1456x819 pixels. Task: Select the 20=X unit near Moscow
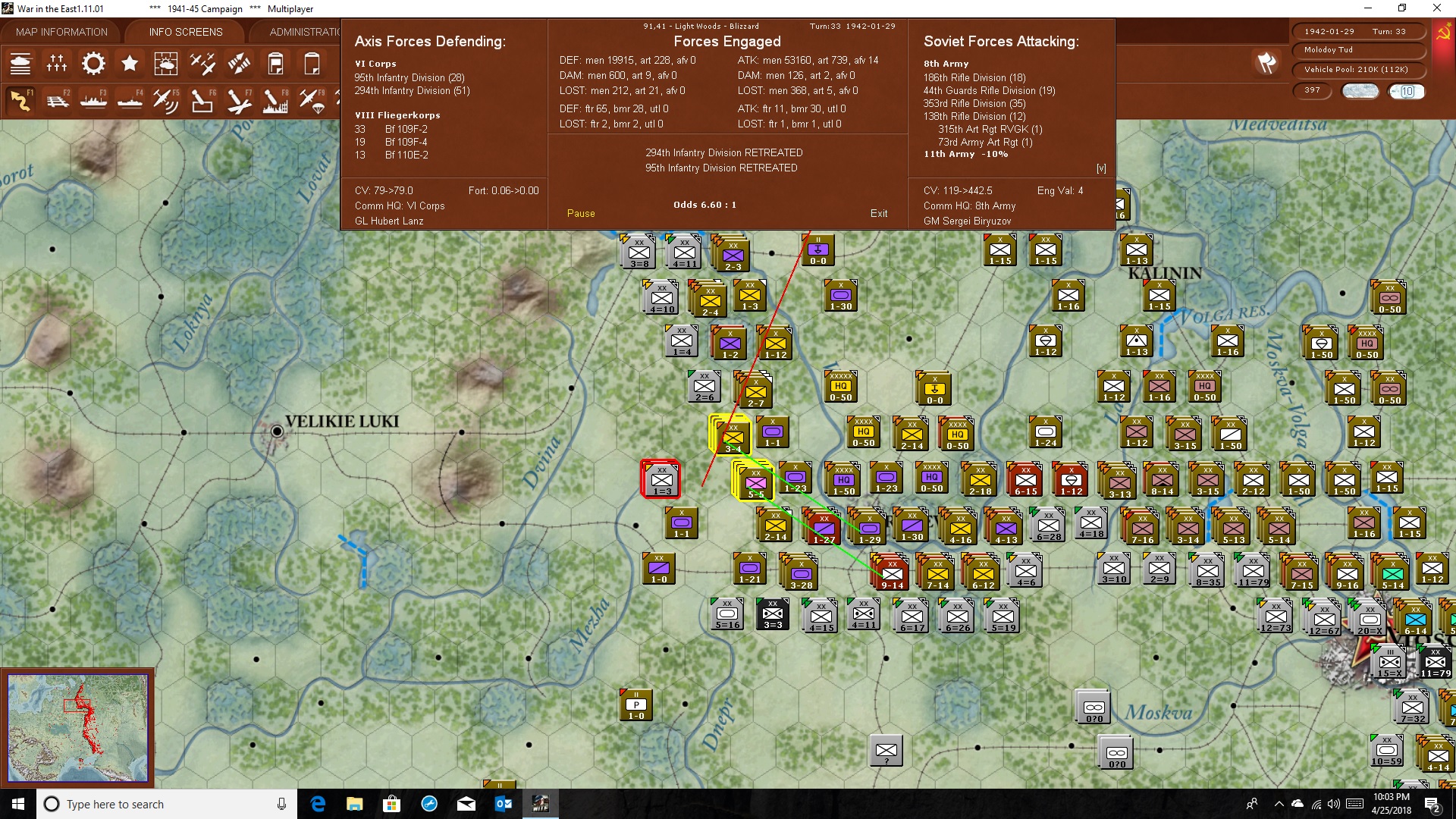click(1369, 619)
